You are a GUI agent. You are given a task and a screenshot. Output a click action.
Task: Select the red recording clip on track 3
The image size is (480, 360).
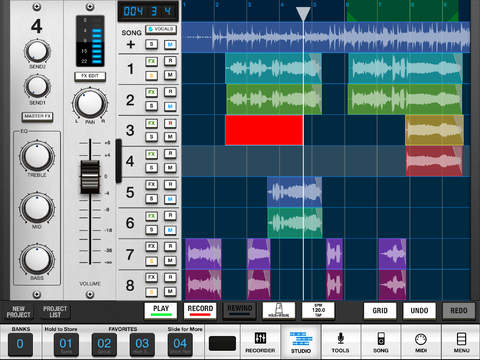(264, 130)
